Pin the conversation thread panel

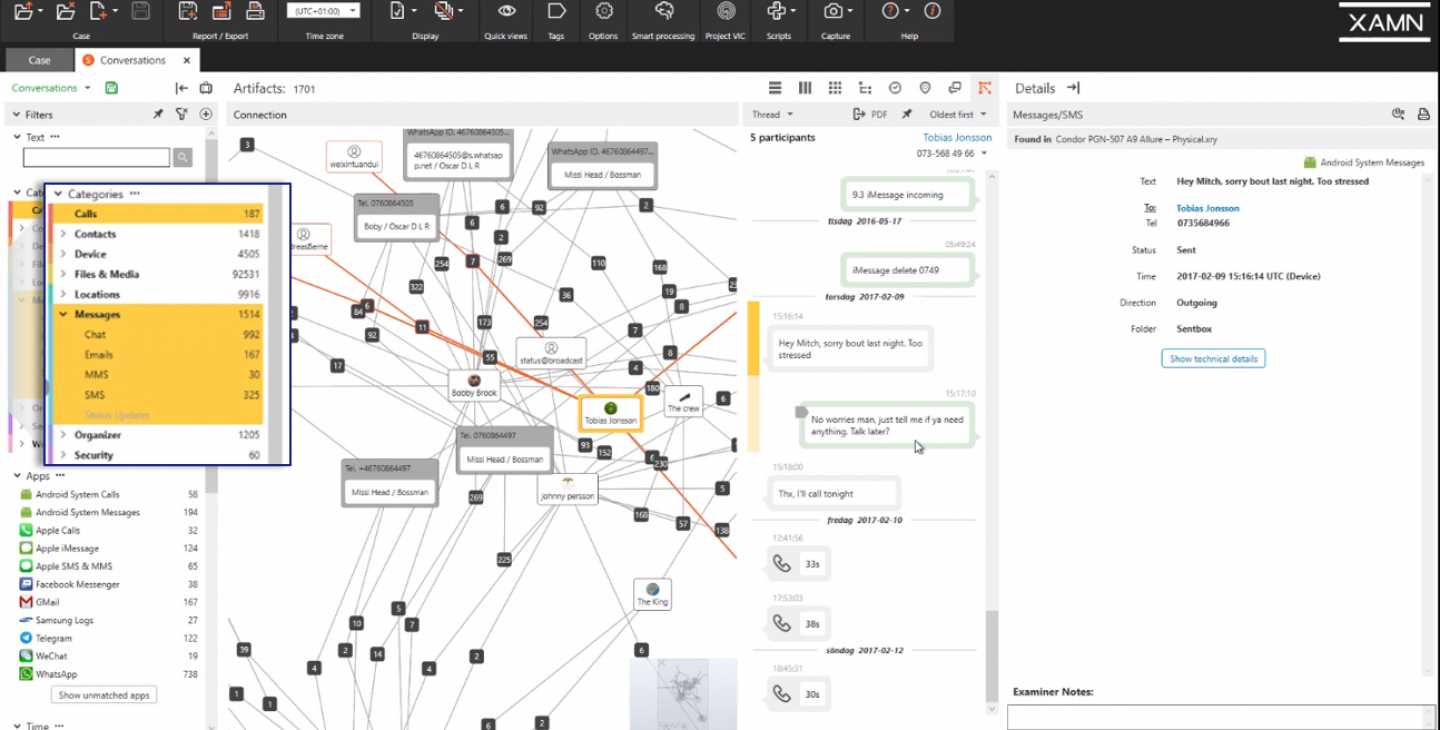click(x=907, y=114)
